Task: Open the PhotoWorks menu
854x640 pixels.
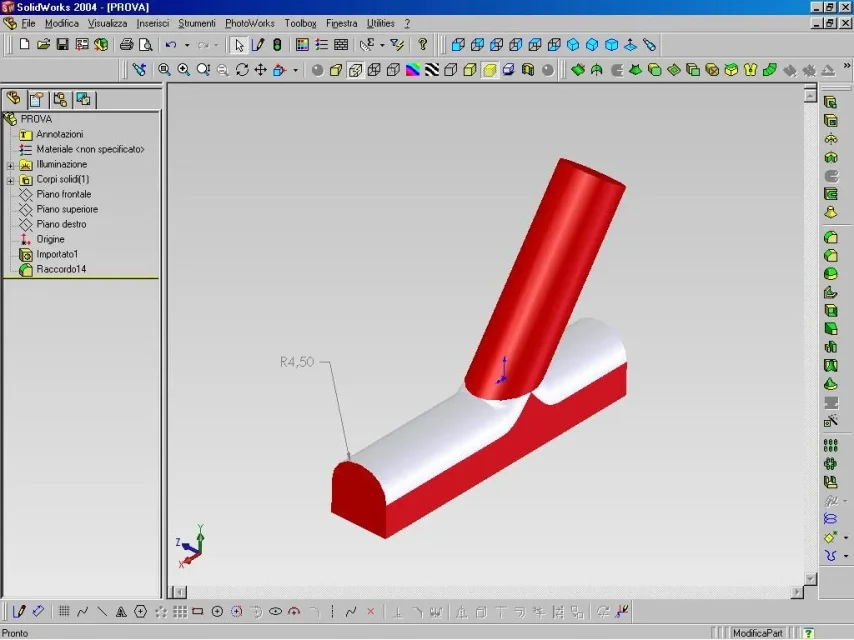Action: (x=250, y=23)
